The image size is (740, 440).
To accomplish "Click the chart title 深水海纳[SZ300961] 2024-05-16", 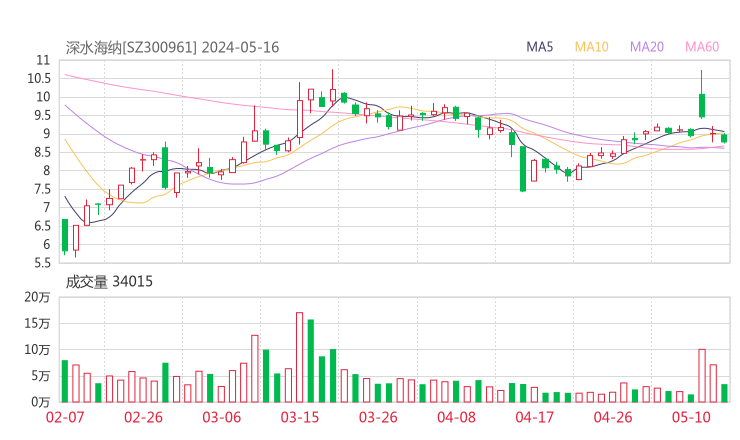I will pyautogui.click(x=172, y=47).
